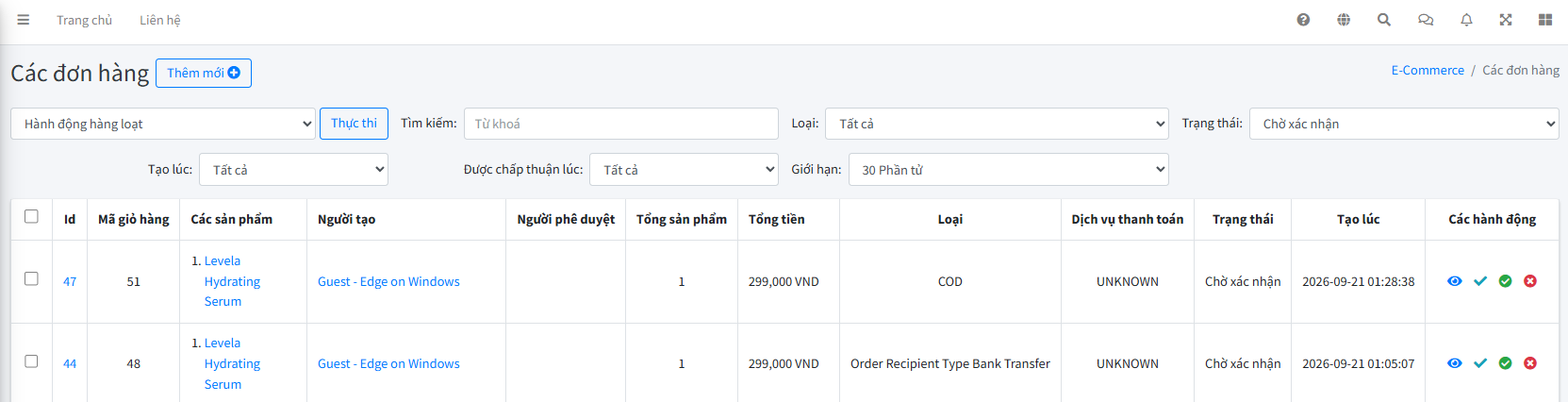Open the navbar search icon

[x=1384, y=20]
